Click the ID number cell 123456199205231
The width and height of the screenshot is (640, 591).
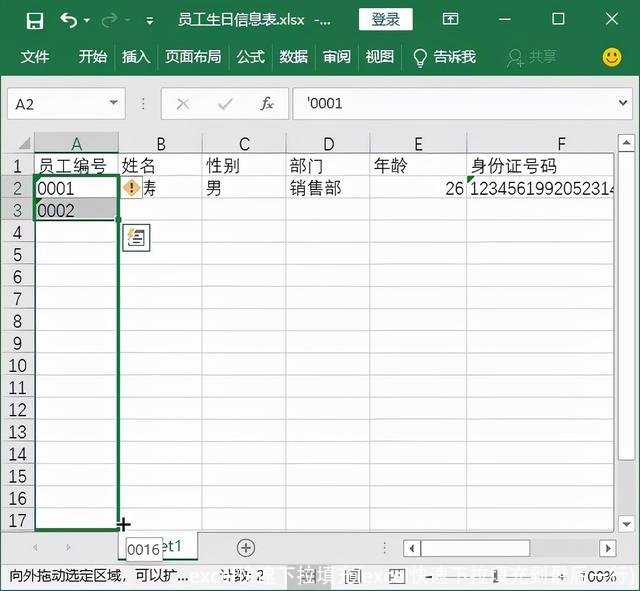[x=540, y=188]
